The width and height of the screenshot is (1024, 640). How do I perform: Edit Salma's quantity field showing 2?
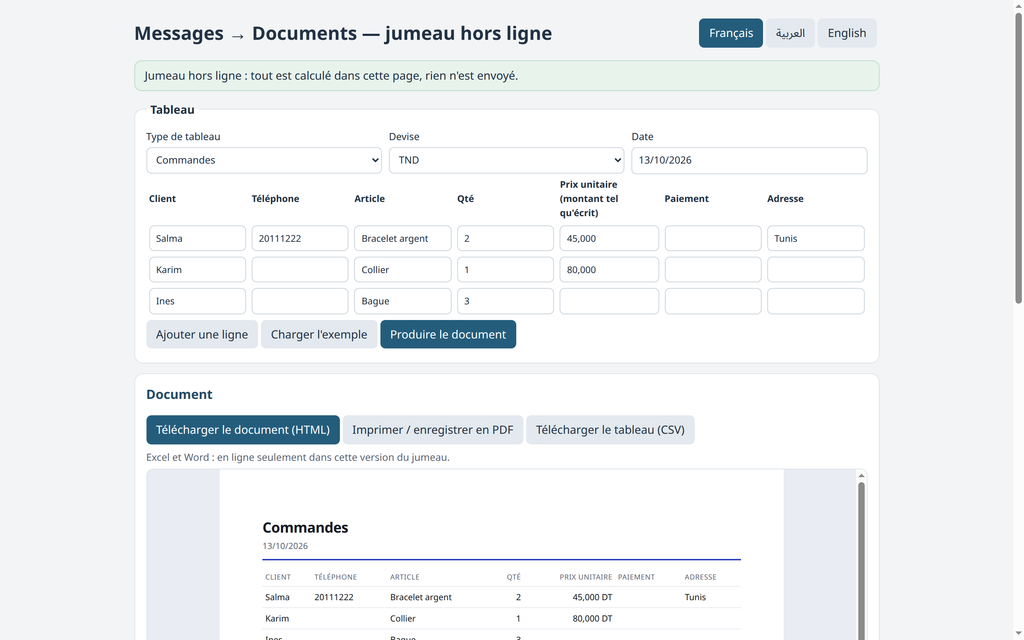click(x=505, y=238)
